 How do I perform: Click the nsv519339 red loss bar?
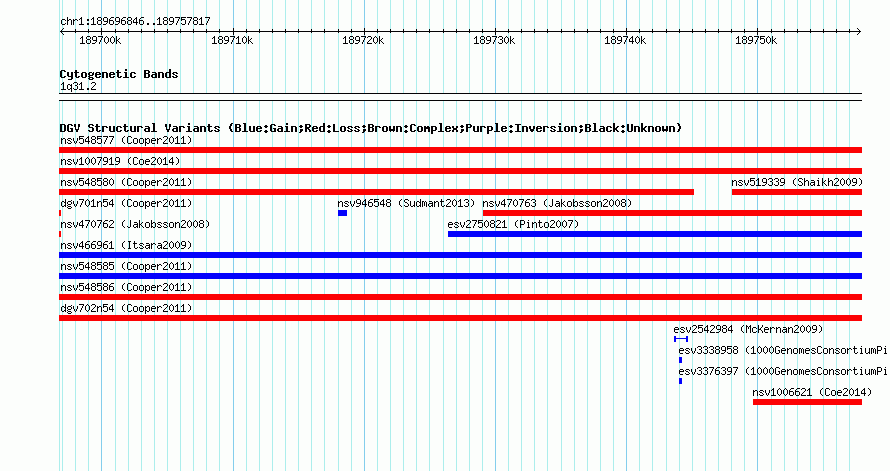pos(797,192)
